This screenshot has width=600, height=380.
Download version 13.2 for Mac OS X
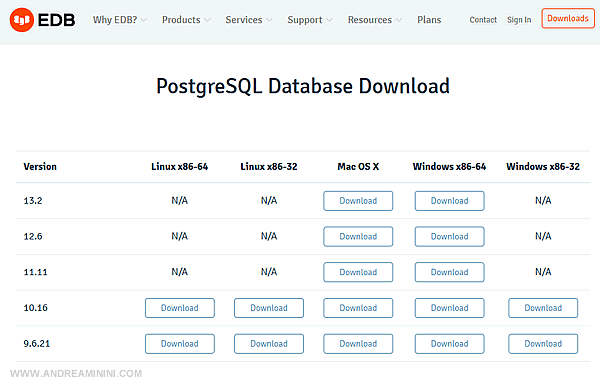tap(358, 201)
